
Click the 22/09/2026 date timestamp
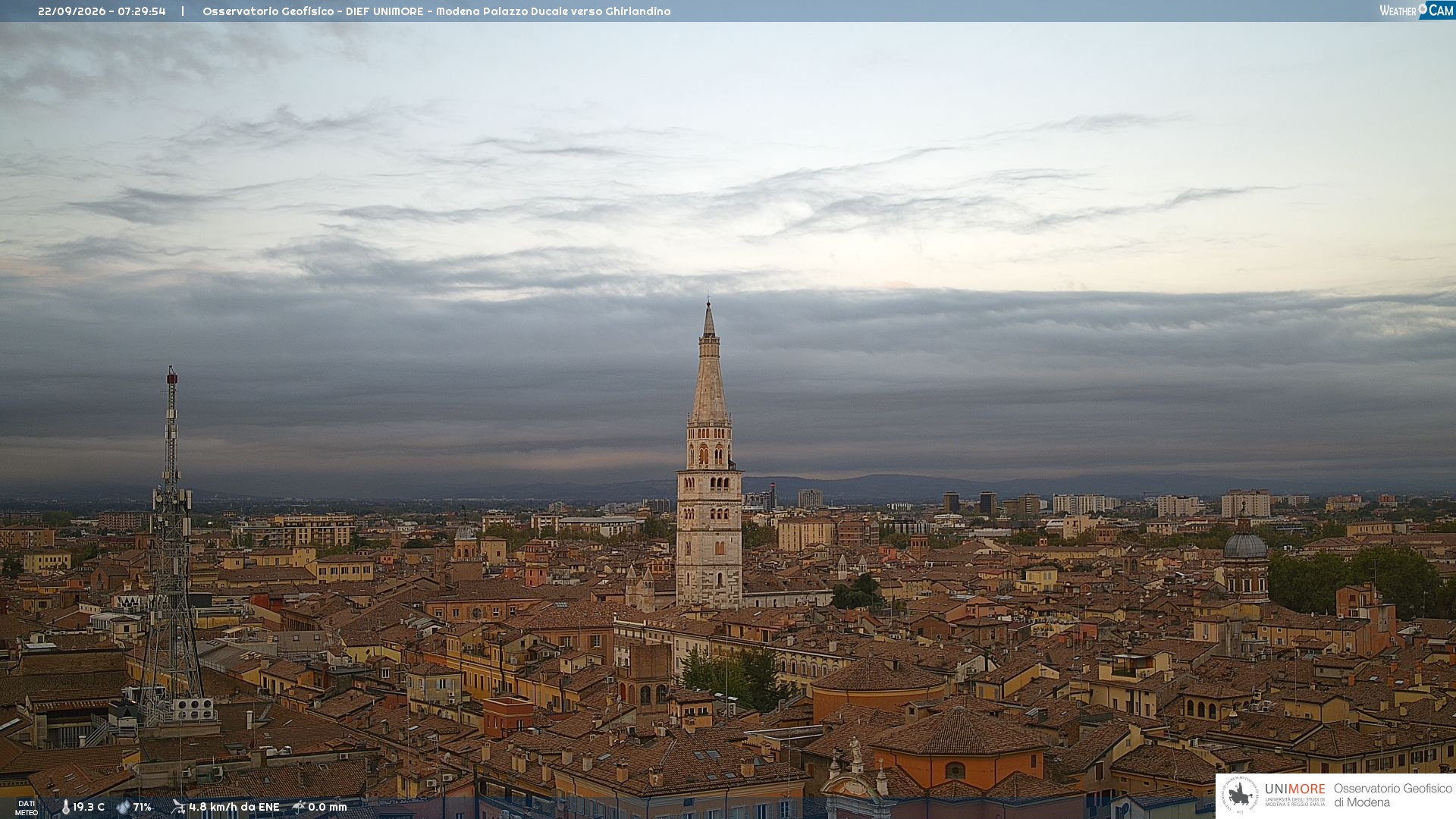[72, 11]
